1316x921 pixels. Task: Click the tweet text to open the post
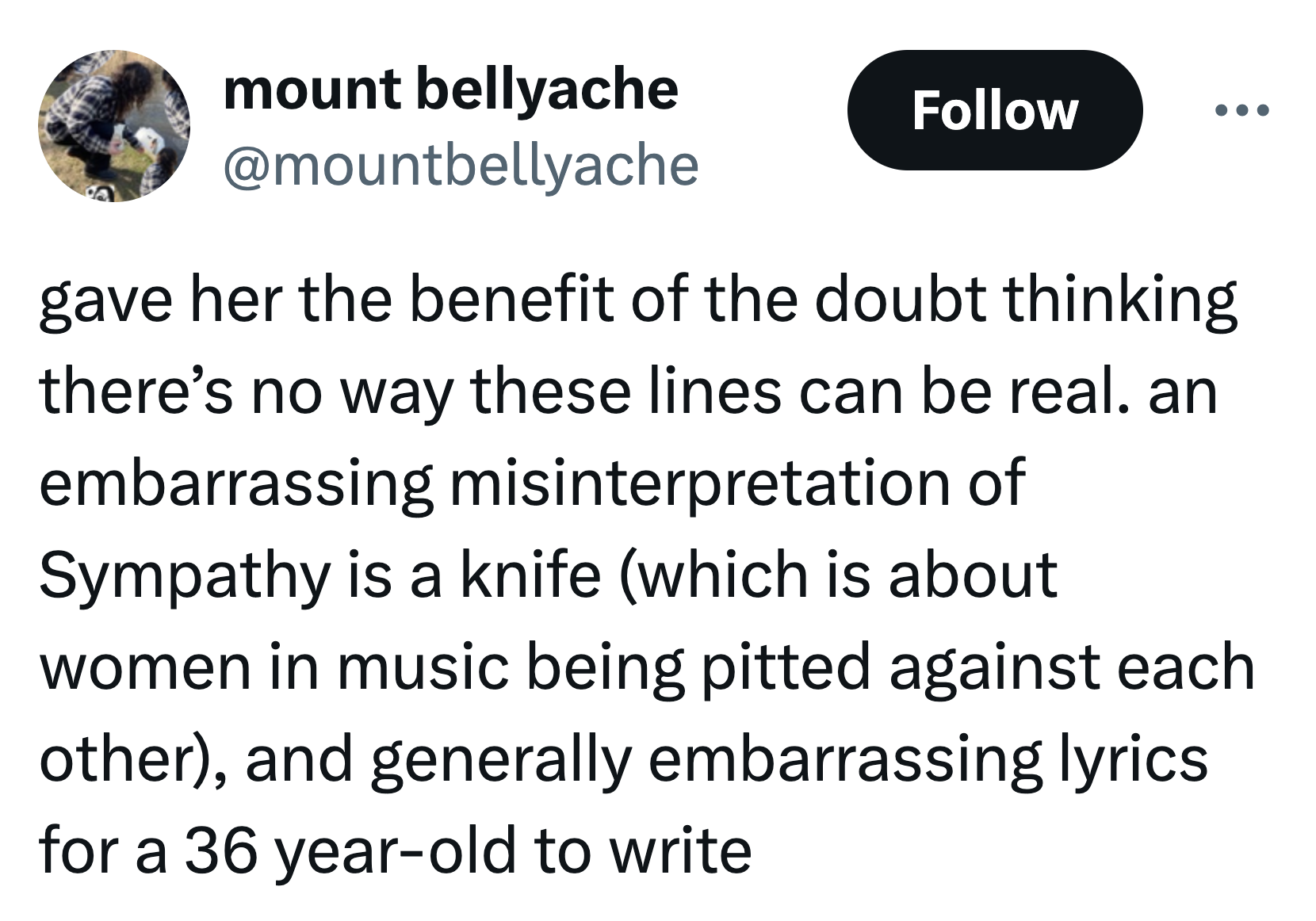tap(634, 571)
